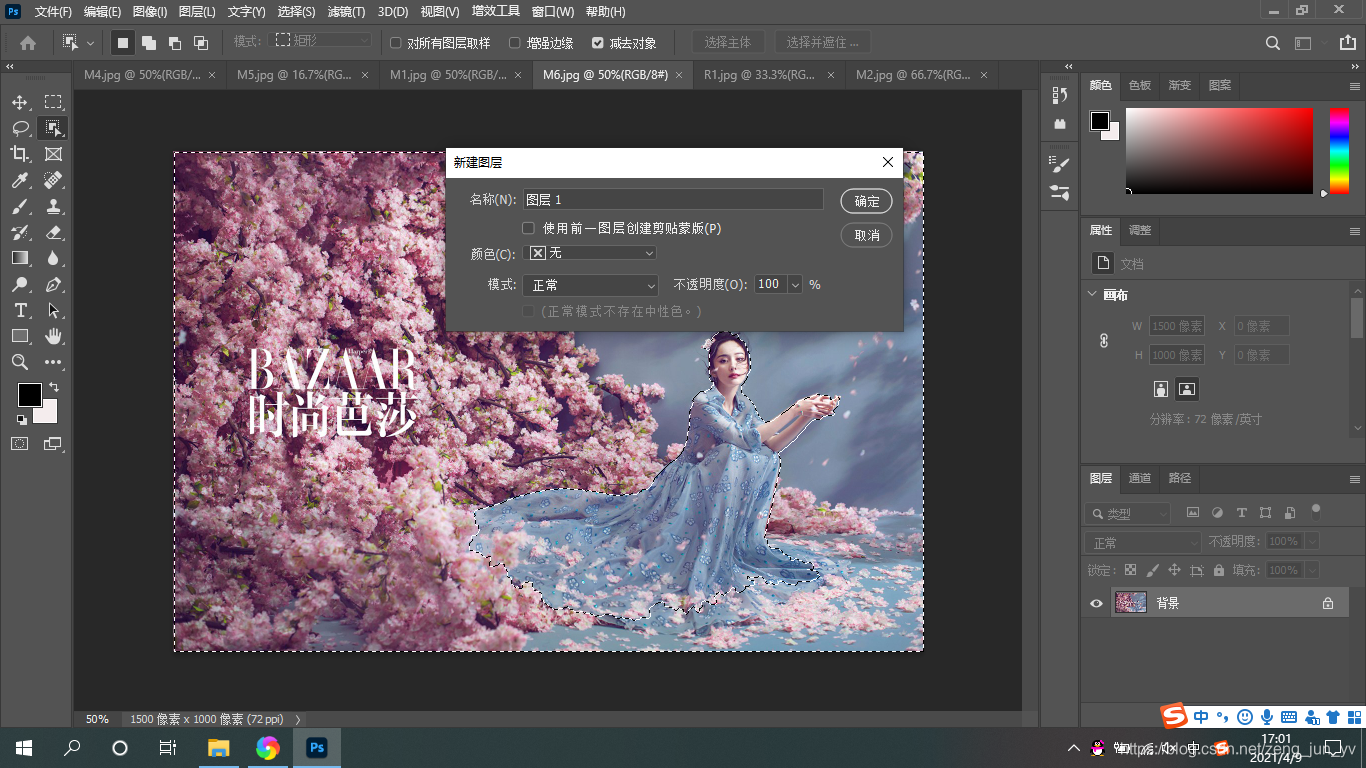Expand the 不透明度 value dropdown

coord(796,285)
